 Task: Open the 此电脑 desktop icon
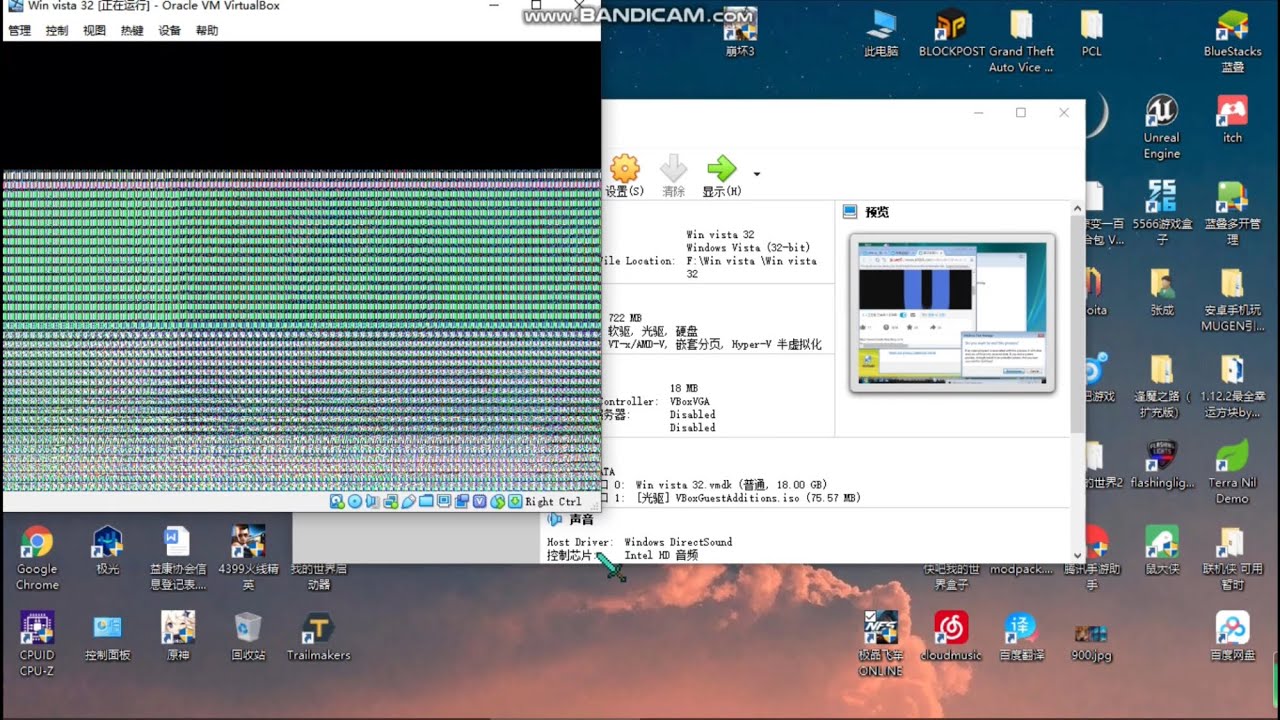coord(881,32)
